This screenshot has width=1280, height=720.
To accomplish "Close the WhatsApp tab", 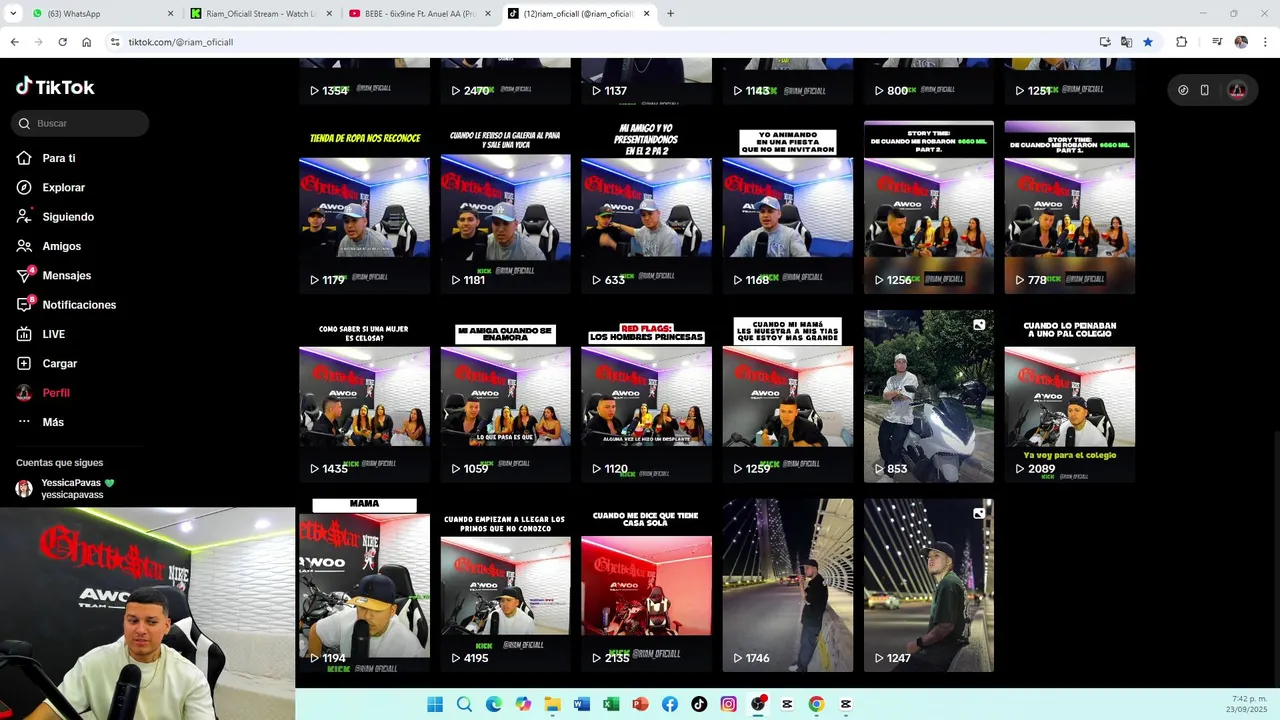I will (x=170, y=14).
